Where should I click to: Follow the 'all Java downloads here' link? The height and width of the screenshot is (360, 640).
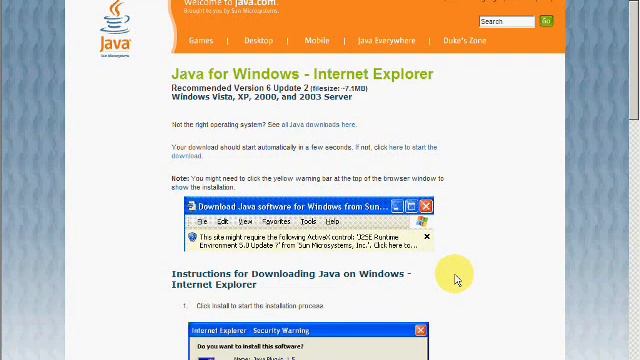click(319, 124)
